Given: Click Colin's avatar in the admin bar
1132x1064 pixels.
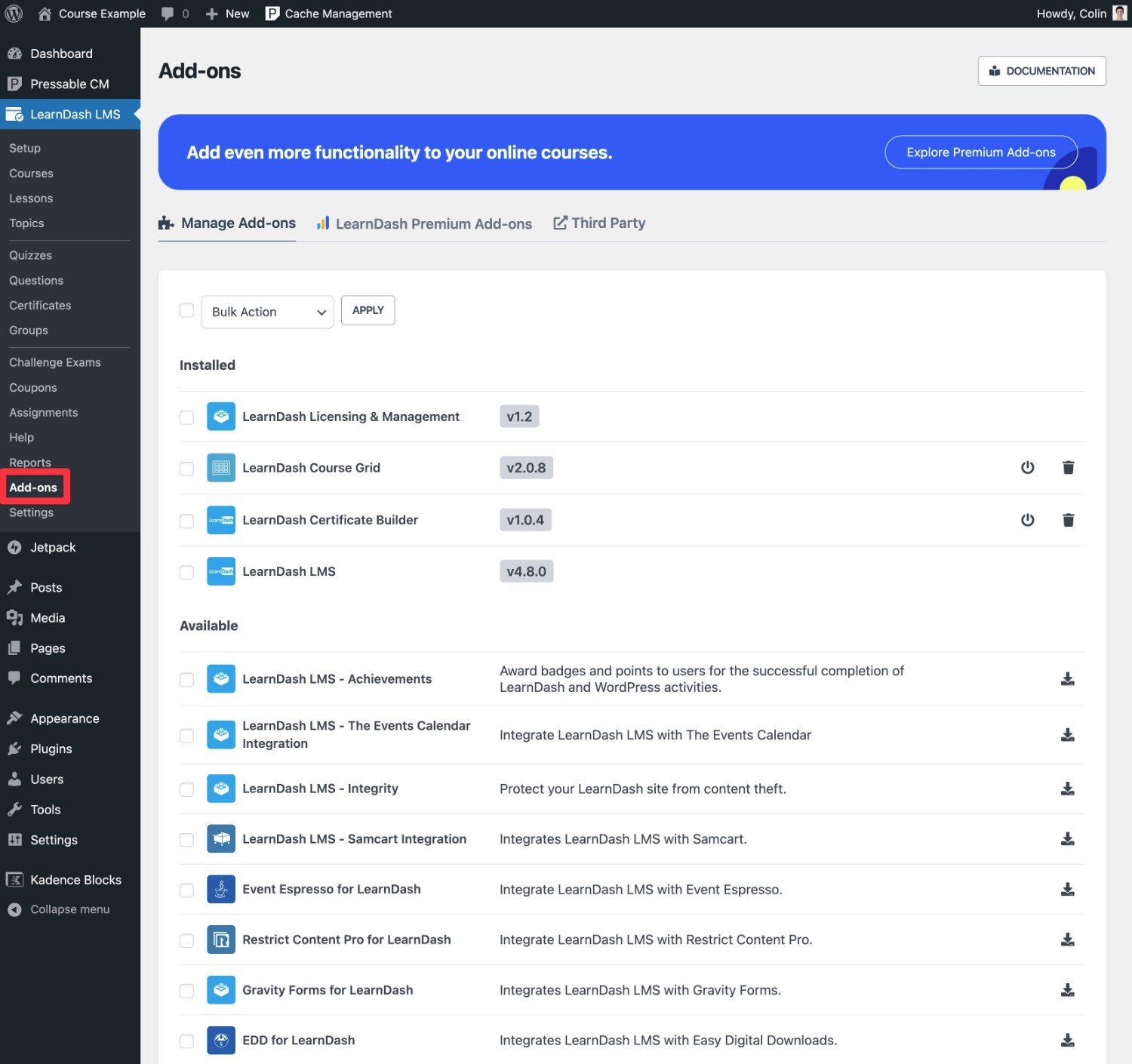Looking at the screenshot, I should [1120, 14].
